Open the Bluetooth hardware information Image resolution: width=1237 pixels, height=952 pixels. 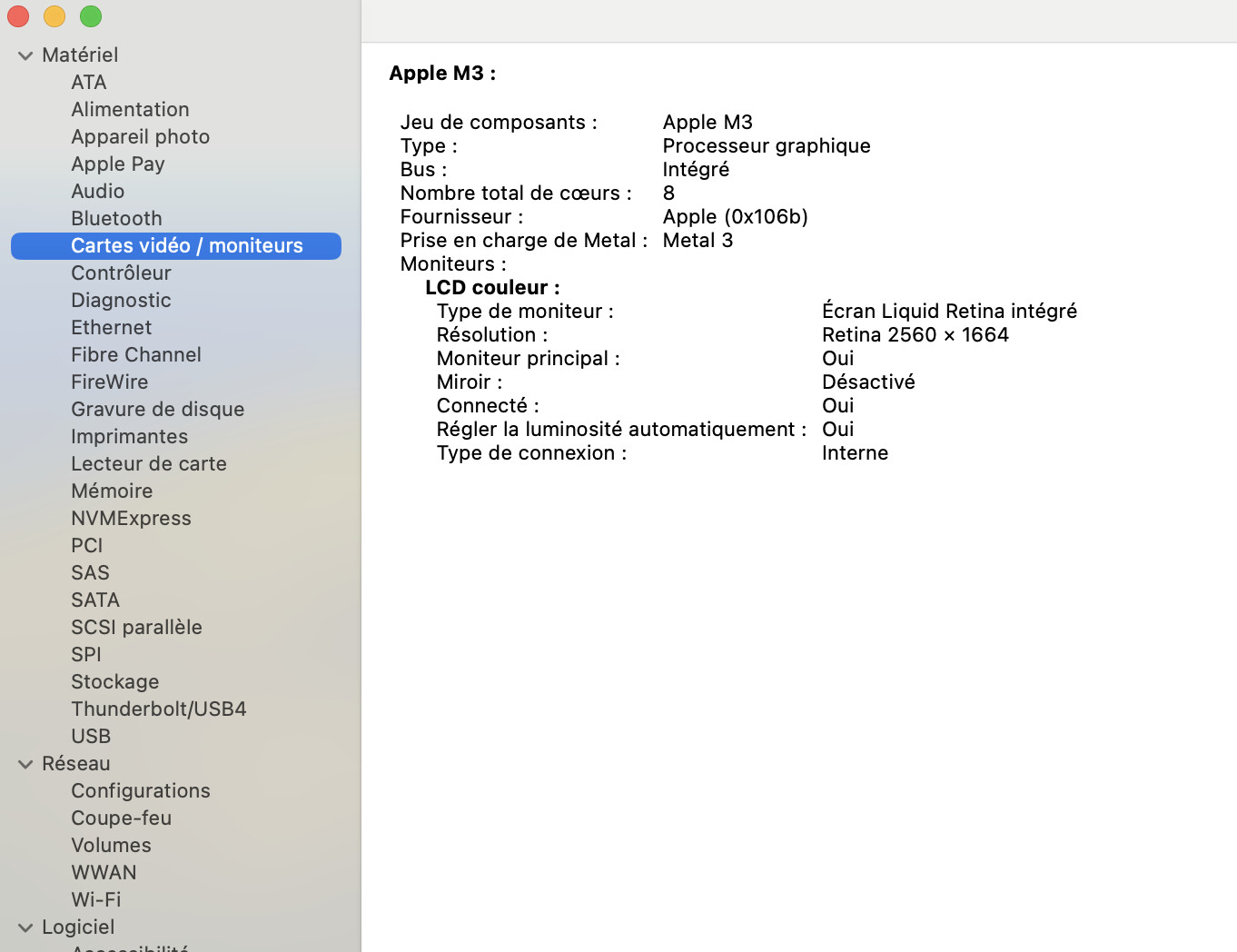116,218
